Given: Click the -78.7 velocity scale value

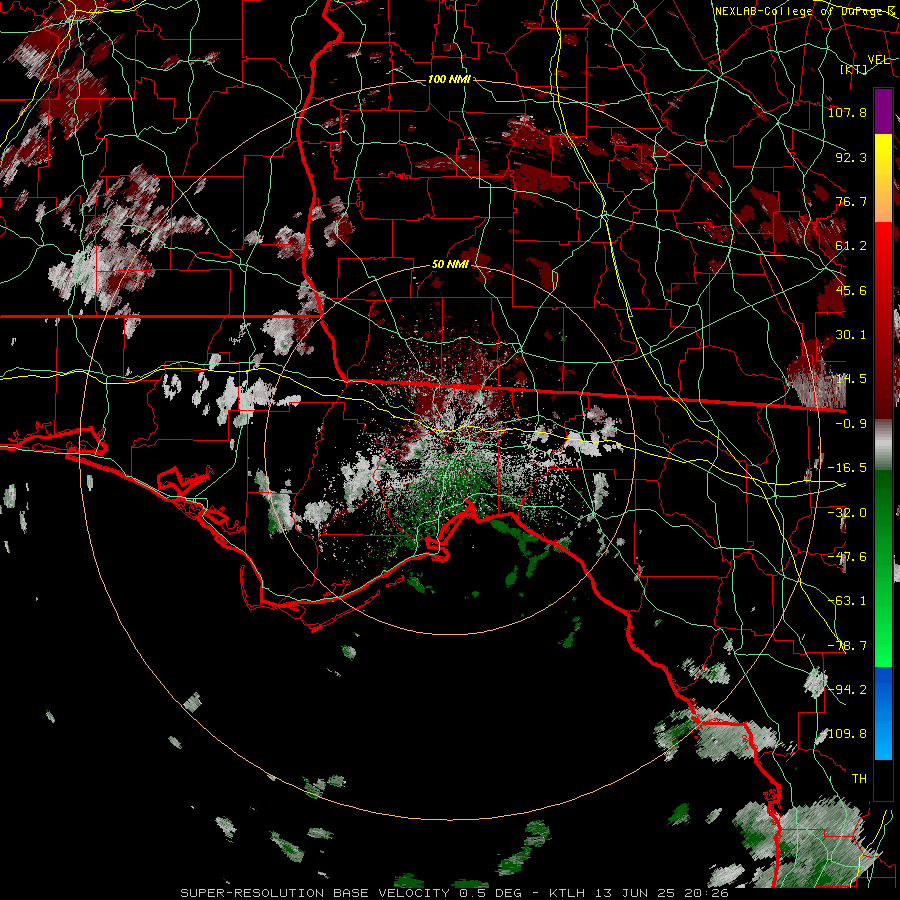Looking at the screenshot, I should [x=847, y=646].
